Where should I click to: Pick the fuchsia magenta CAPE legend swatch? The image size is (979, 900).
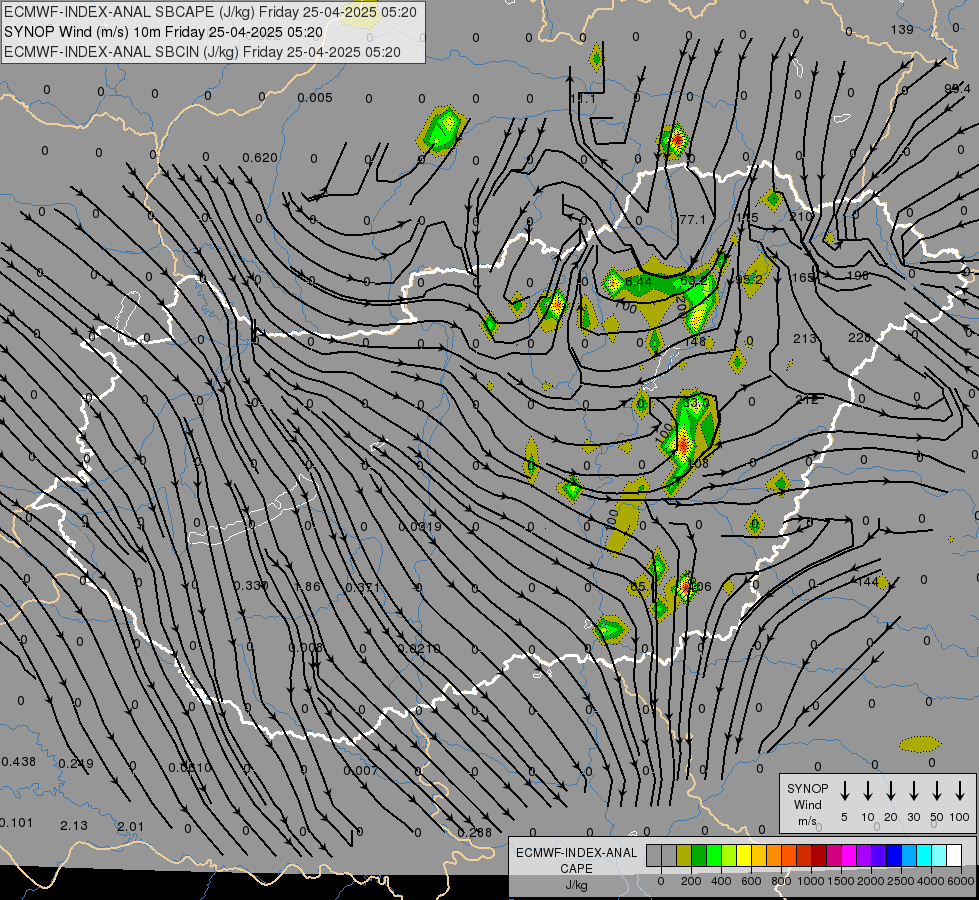click(x=849, y=855)
